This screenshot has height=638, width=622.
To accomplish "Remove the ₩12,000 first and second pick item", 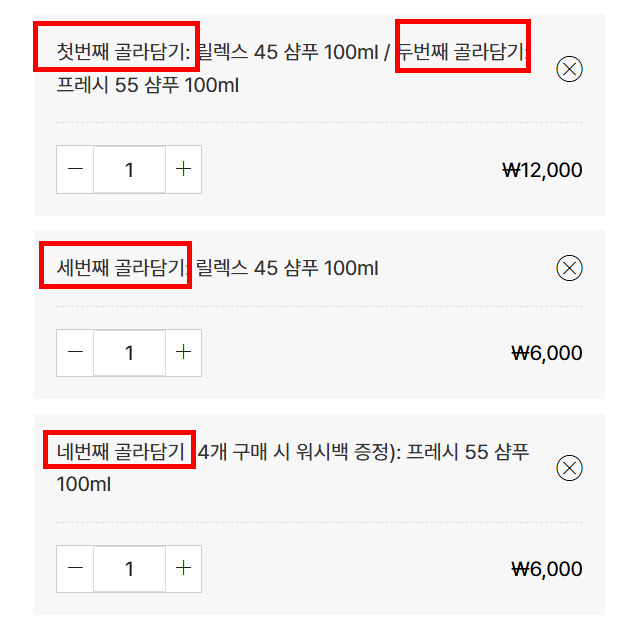I will [x=569, y=69].
